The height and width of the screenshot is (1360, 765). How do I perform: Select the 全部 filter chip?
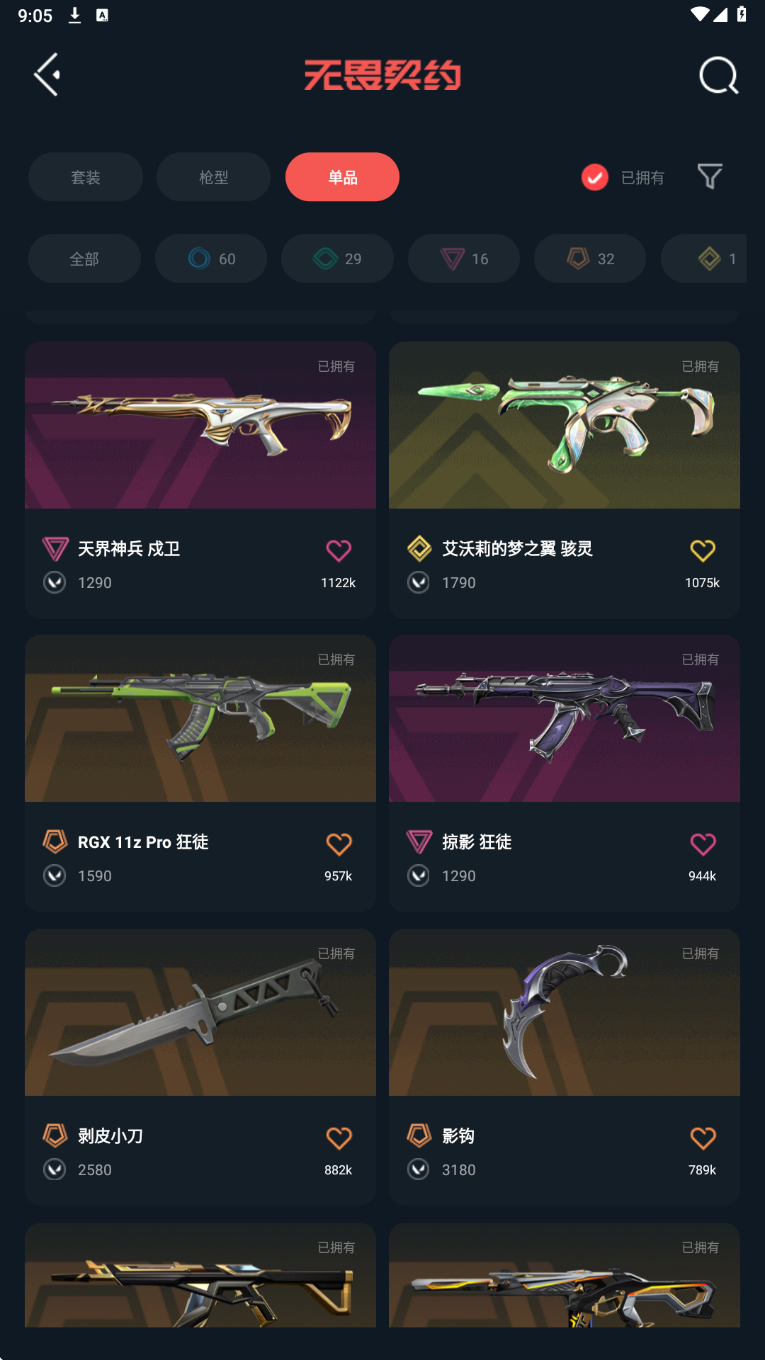[84, 259]
